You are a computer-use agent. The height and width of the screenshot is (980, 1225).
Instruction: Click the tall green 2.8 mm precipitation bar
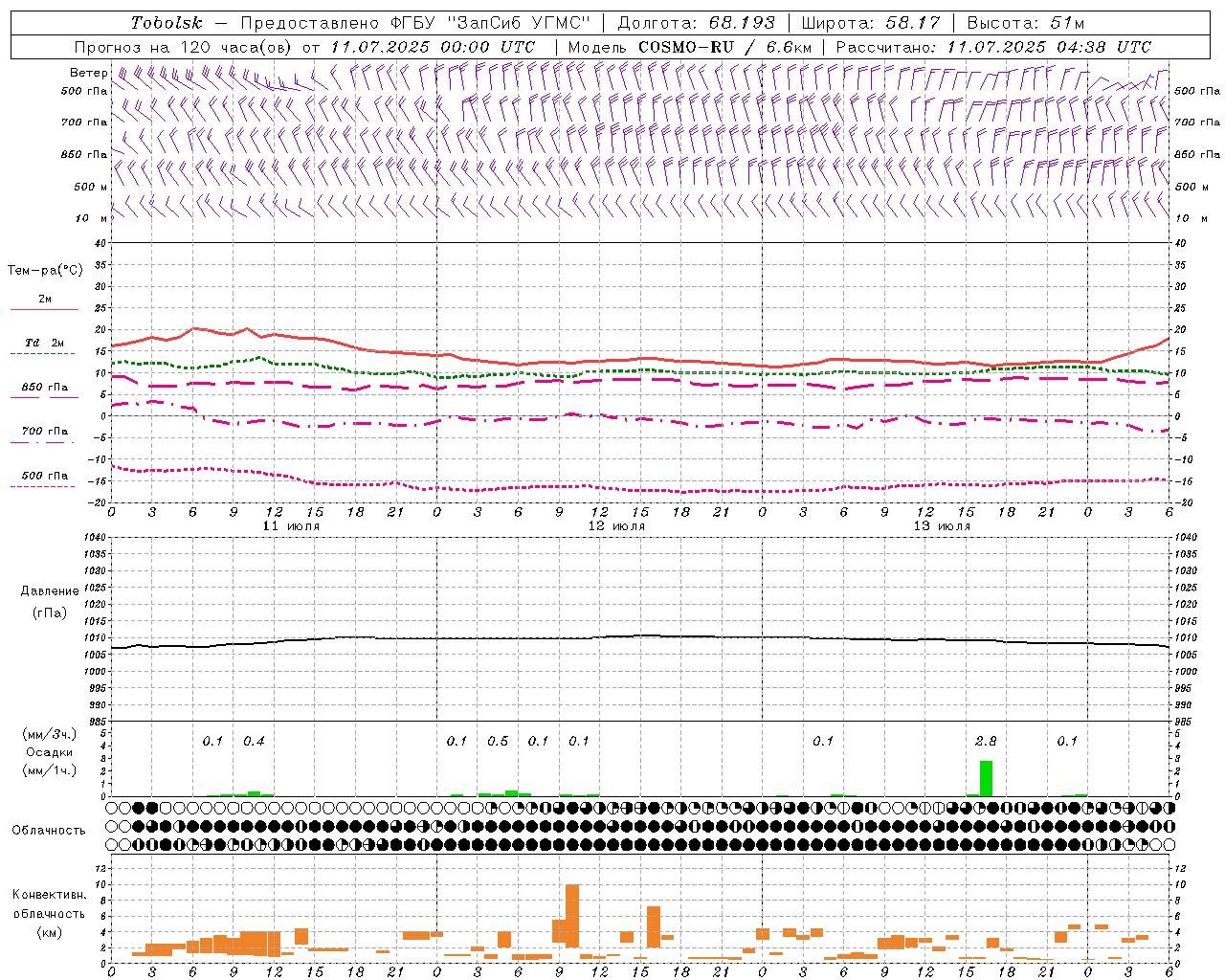[x=986, y=778]
